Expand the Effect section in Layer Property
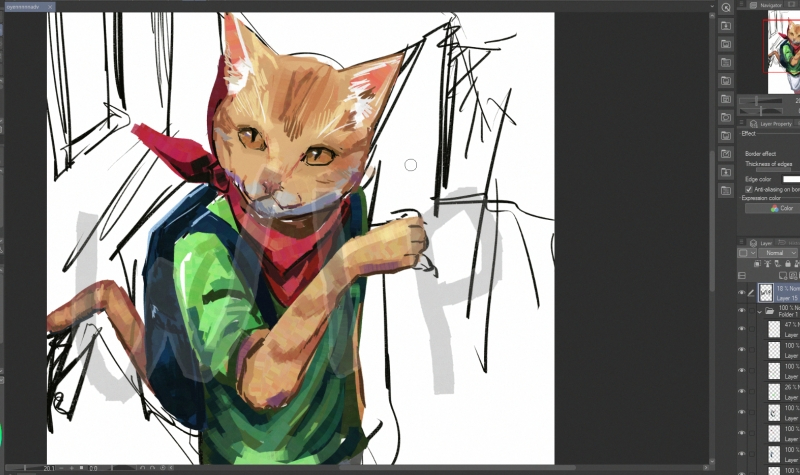Image resolution: width=800 pixels, height=475 pixels. [x=748, y=133]
